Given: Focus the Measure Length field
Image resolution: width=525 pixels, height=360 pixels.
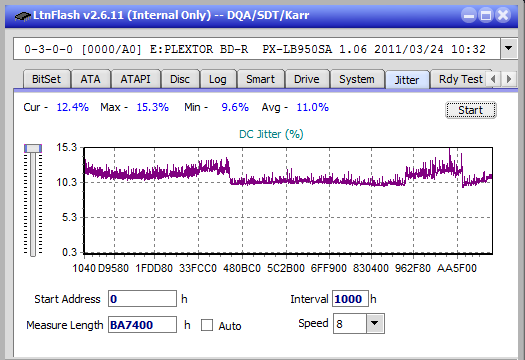Looking at the screenshot, I should (x=142, y=325).
